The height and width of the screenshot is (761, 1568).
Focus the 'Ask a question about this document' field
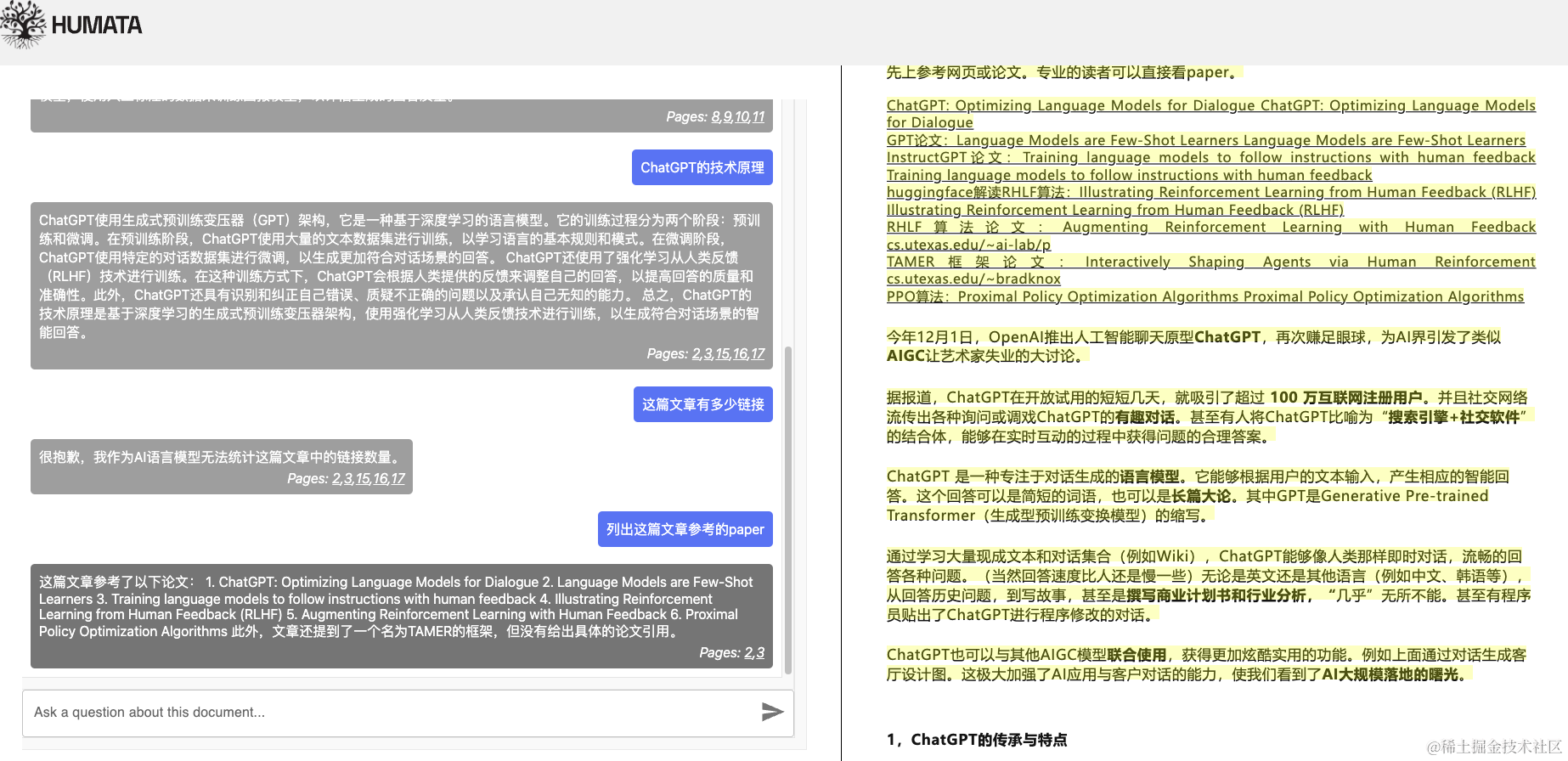(x=408, y=713)
